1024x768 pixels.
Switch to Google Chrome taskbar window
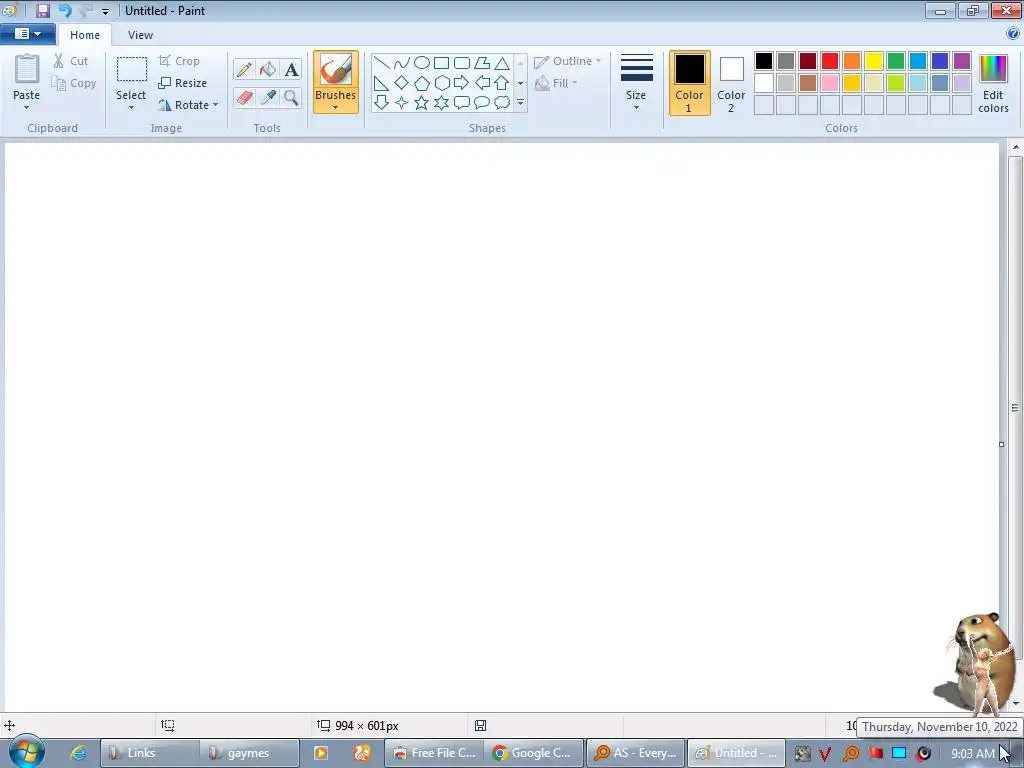coord(533,753)
